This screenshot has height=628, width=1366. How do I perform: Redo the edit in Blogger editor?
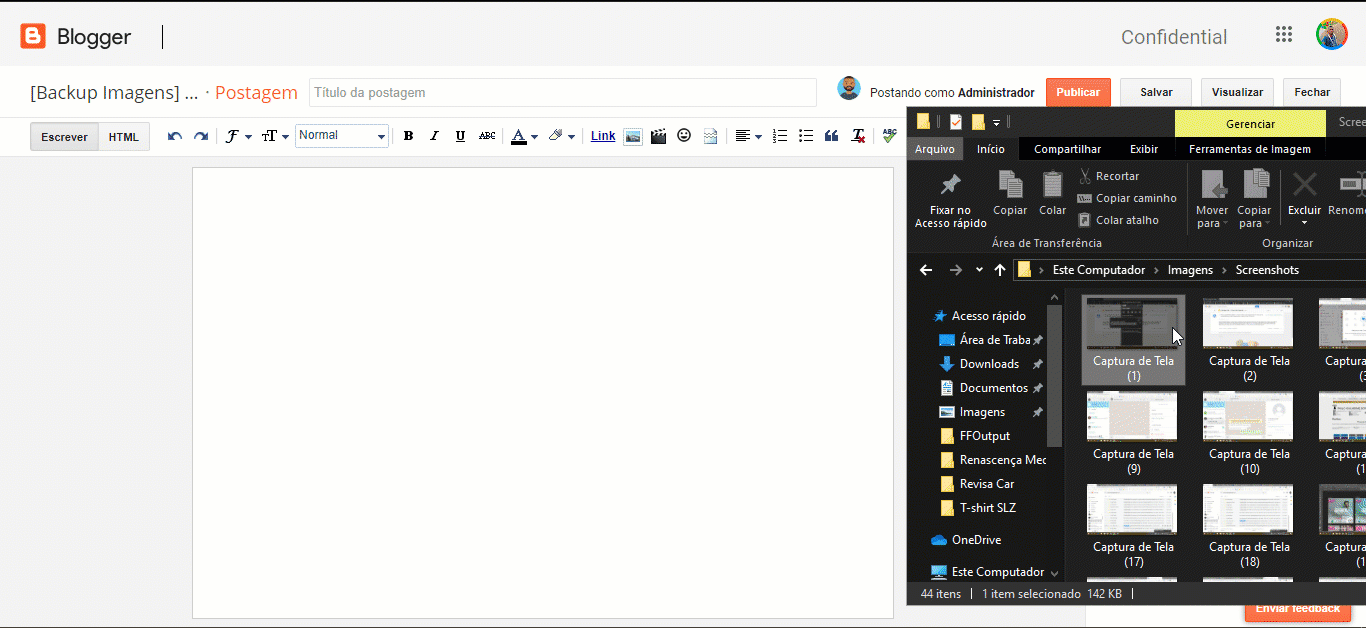pyautogui.click(x=201, y=136)
